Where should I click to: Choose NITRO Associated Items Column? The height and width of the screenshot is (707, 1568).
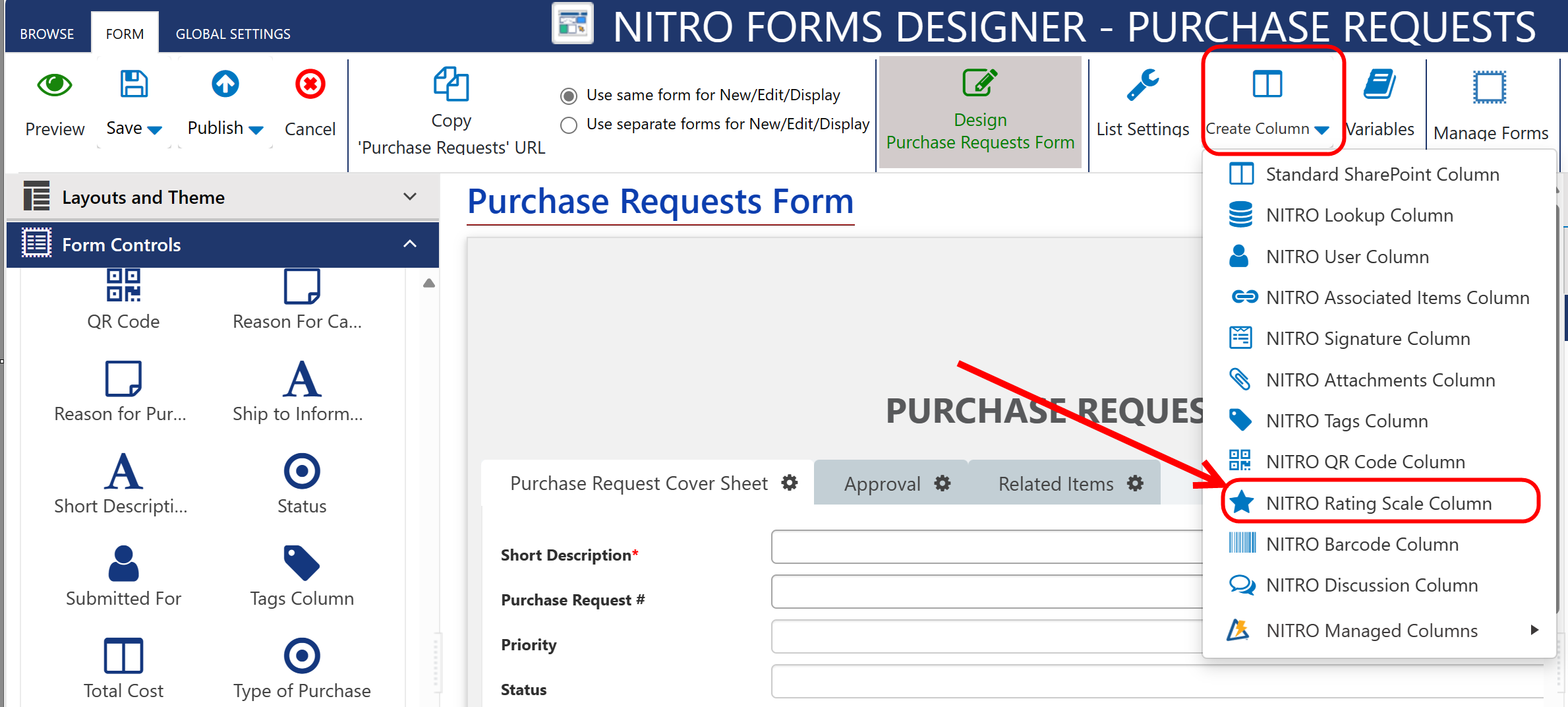1379,297
